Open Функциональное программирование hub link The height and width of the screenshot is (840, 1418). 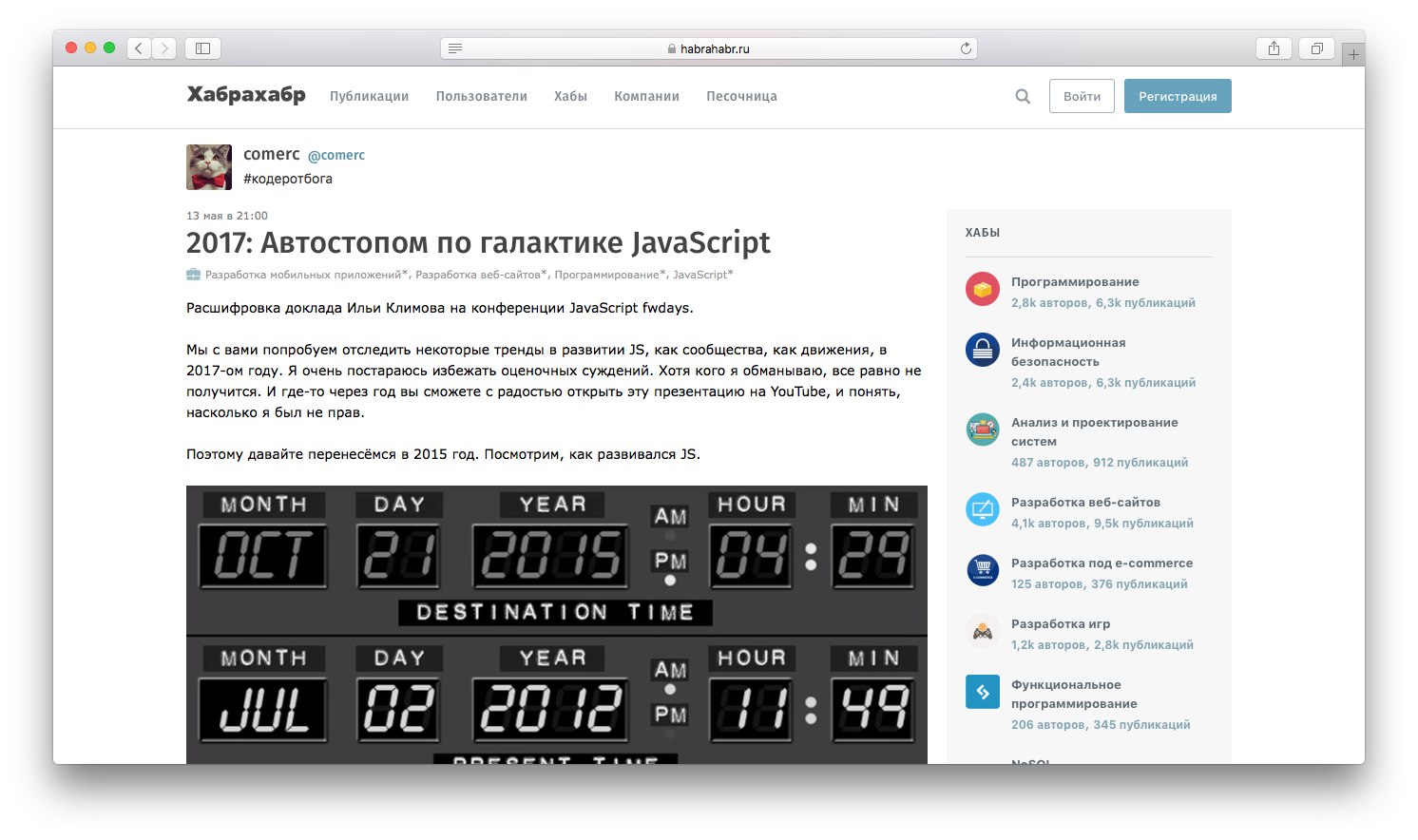(x=1074, y=695)
